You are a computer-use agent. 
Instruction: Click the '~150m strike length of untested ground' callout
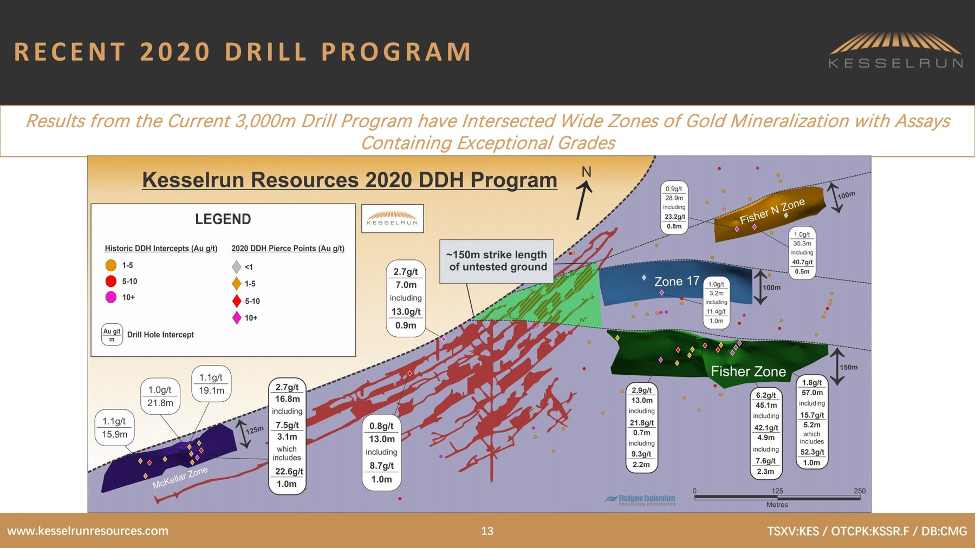click(x=497, y=261)
